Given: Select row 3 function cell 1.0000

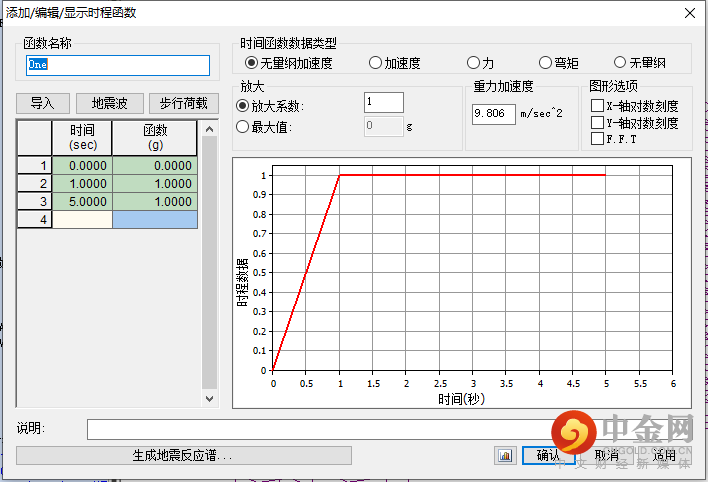Looking at the screenshot, I should coord(155,201).
